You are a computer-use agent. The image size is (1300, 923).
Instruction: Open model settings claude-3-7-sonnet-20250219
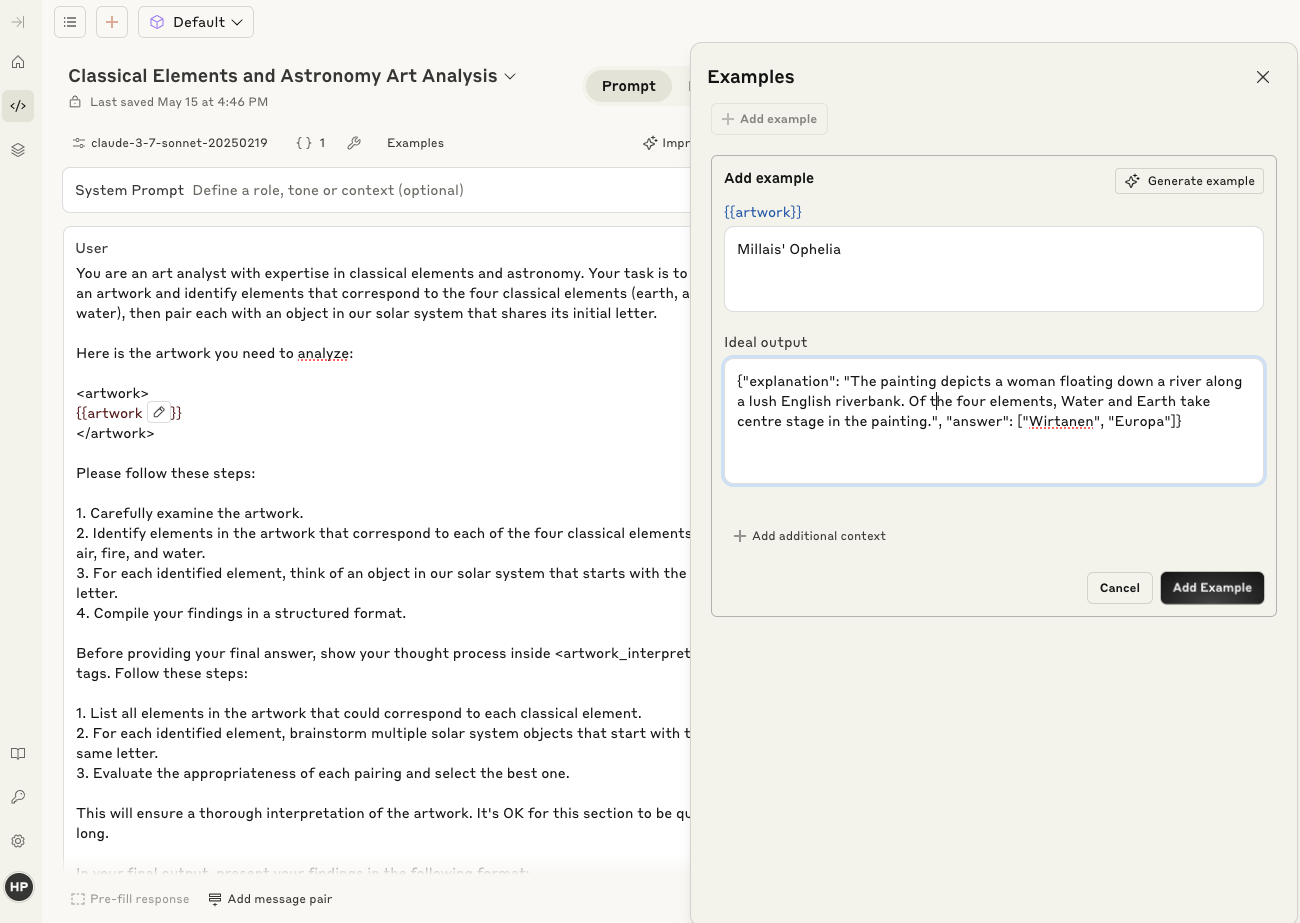click(170, 143)
